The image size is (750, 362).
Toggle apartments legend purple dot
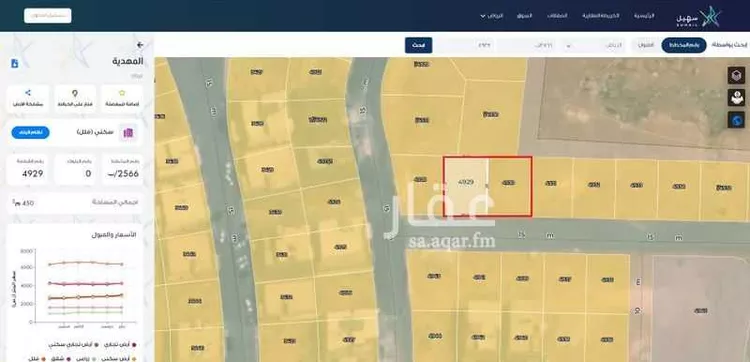69,358
